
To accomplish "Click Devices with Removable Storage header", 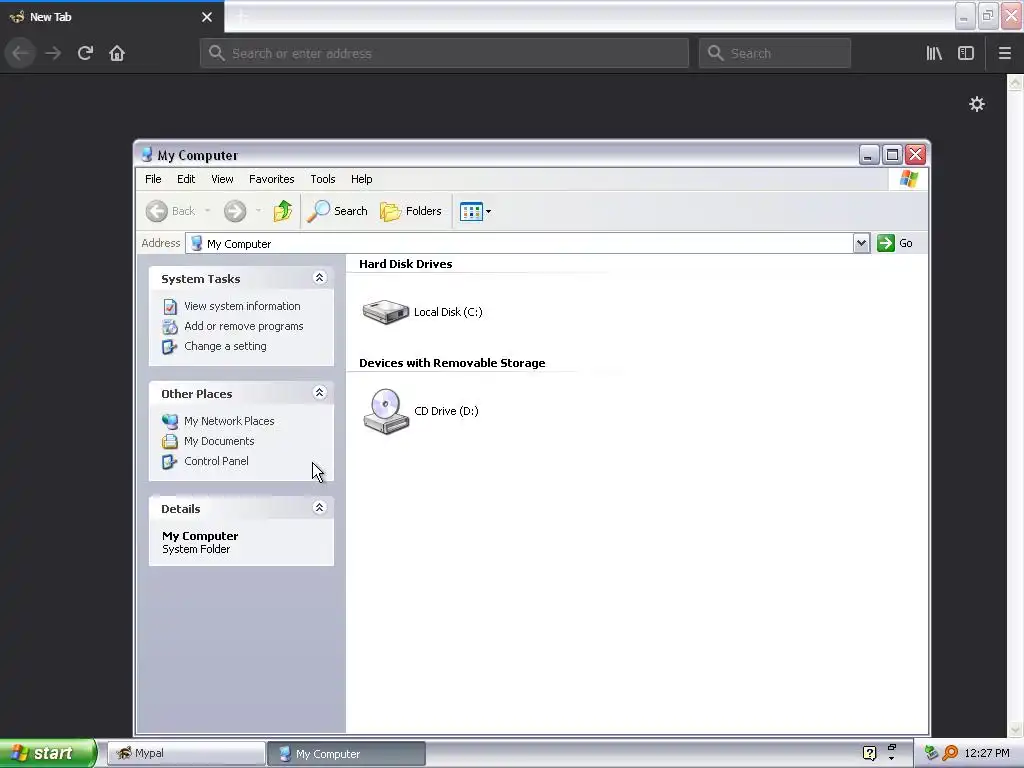I will [452, 363].
